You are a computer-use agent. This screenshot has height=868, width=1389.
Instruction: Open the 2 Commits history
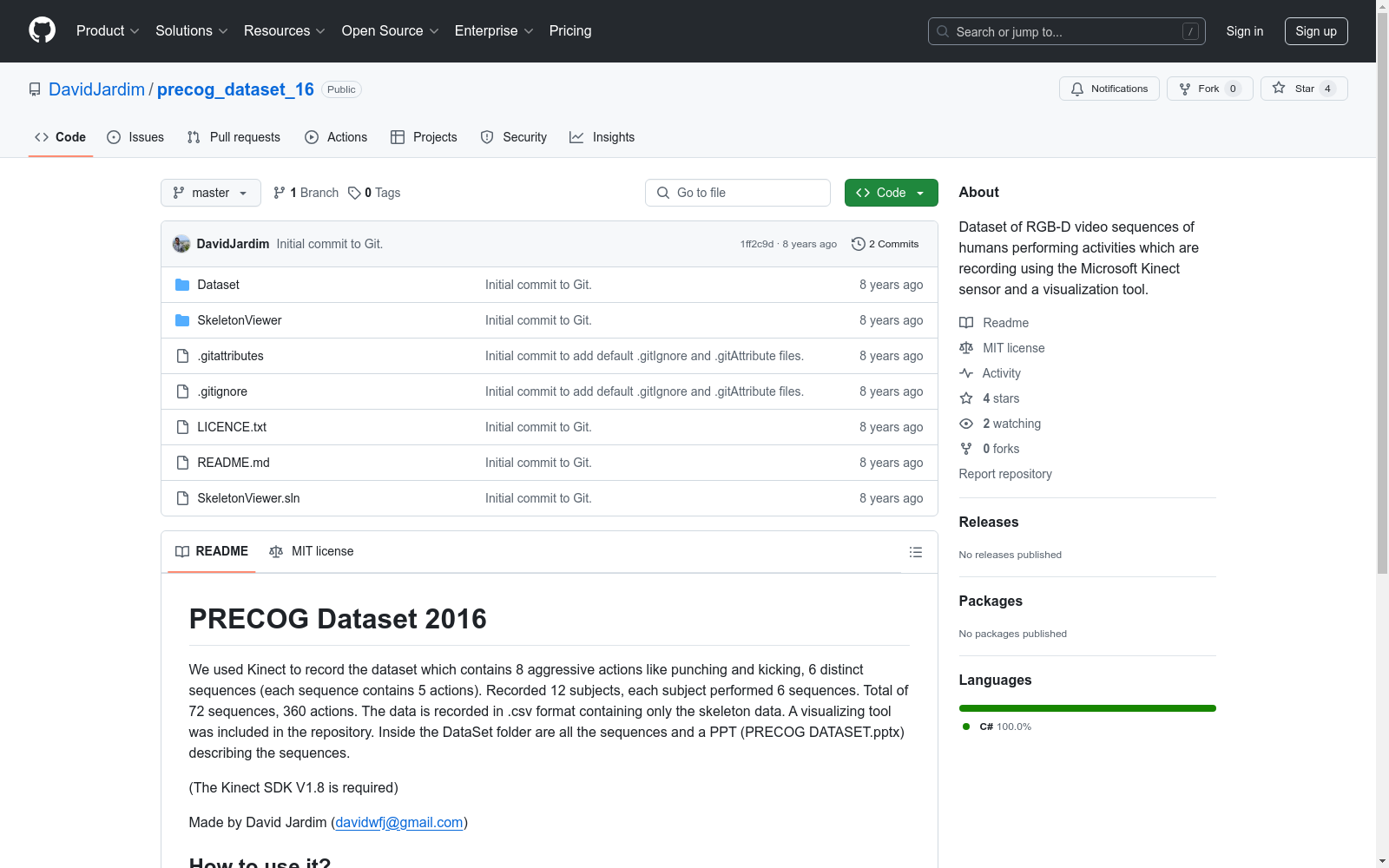pyautogui.click(x=885, y=244)
